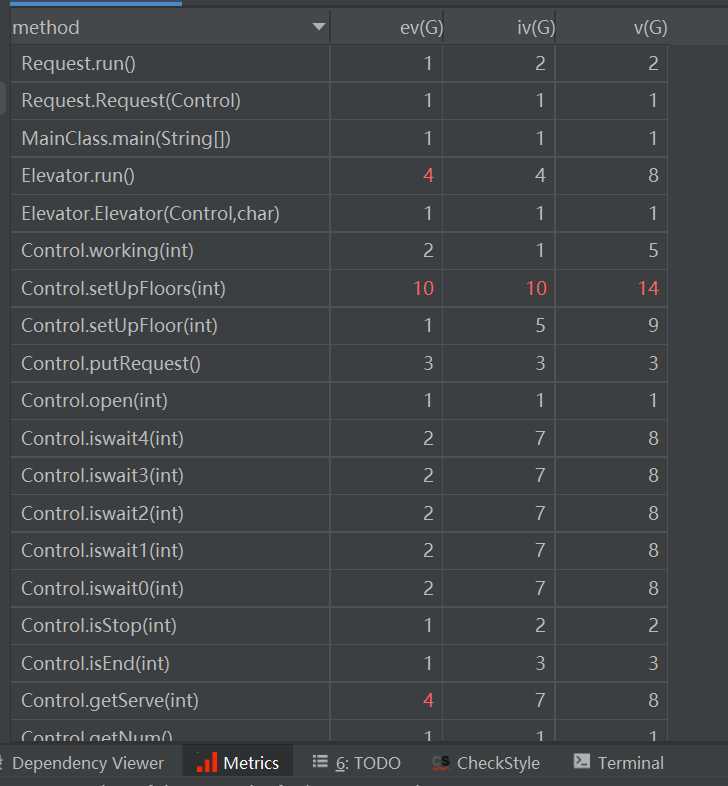The width and height of the screenshot is (728, 786).
Task: Click the Terminal icon
Action: point(581,762)
